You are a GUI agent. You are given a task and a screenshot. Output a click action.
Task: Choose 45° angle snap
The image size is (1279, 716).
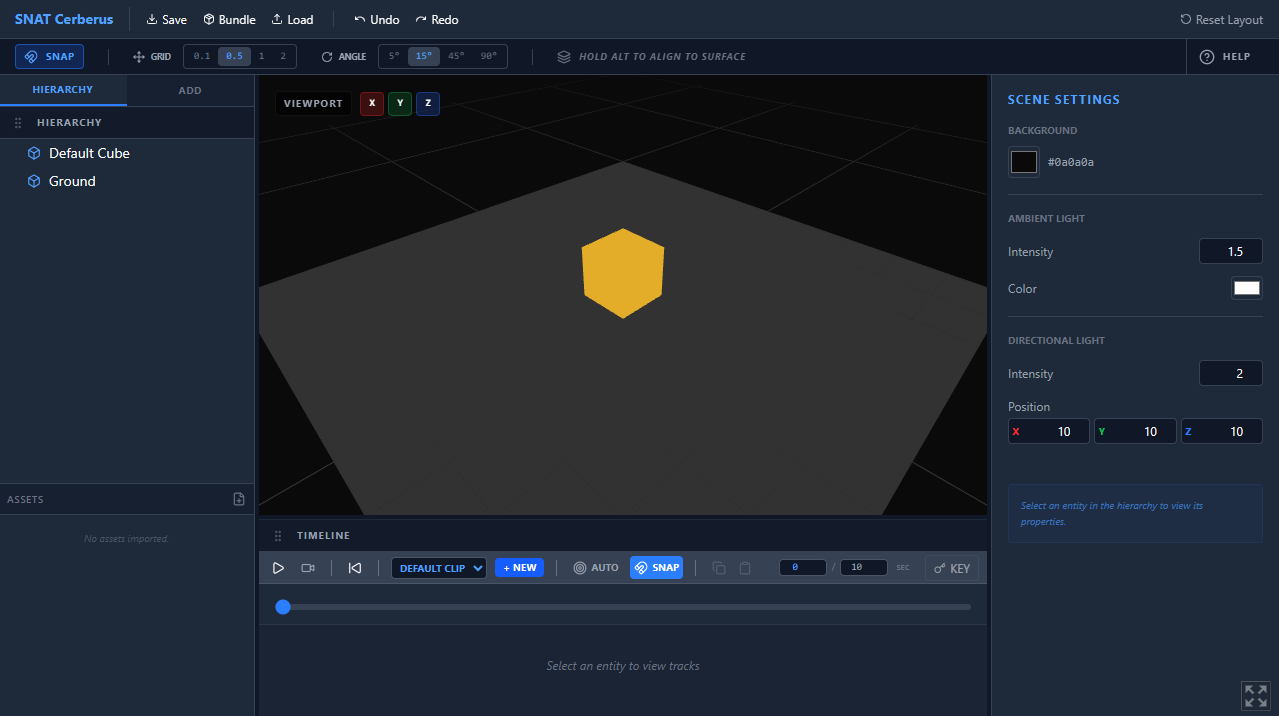point(456,56)
